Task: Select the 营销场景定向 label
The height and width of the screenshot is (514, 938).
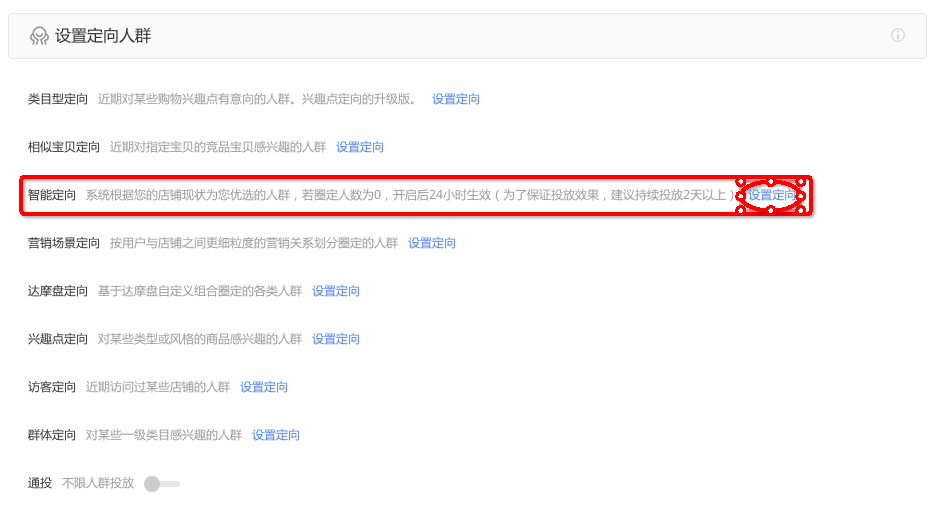Action: click(64, 243)
